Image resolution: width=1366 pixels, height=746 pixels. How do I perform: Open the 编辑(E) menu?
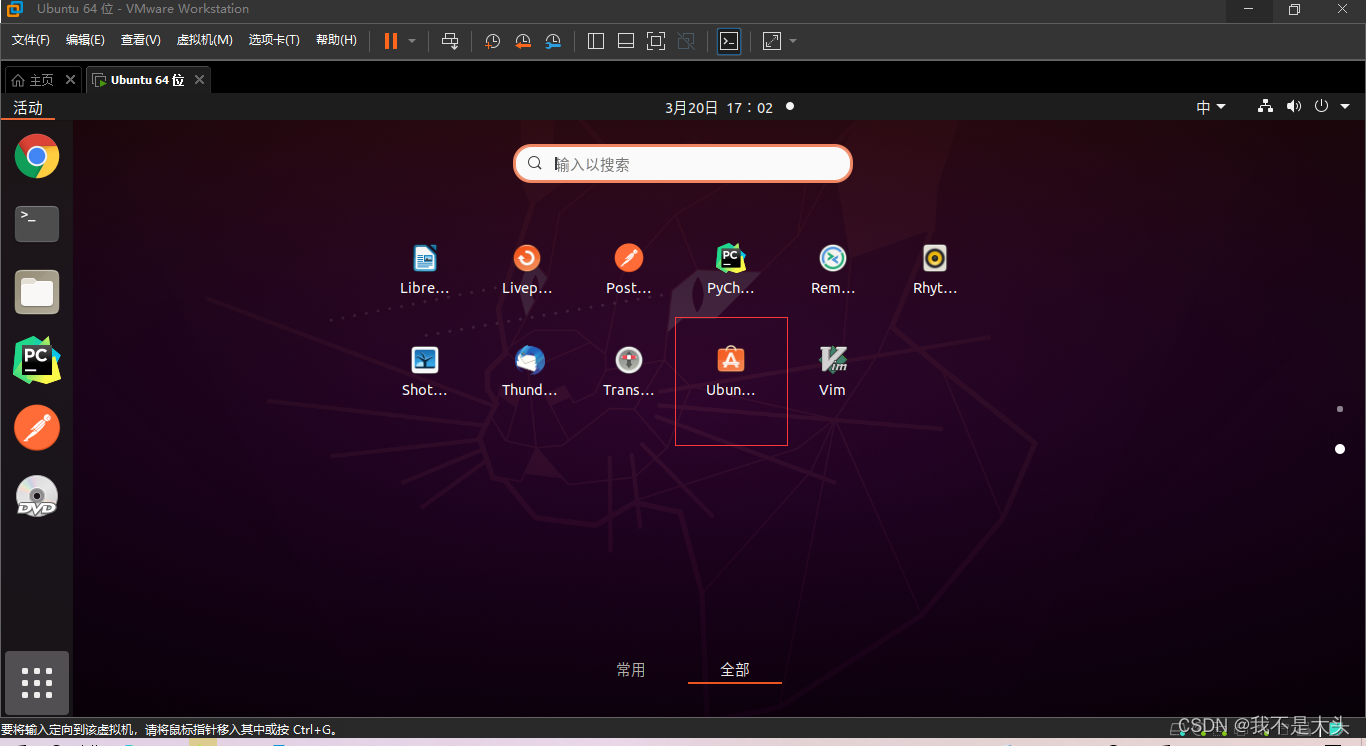pyautogui.click(x=85, y=40)
